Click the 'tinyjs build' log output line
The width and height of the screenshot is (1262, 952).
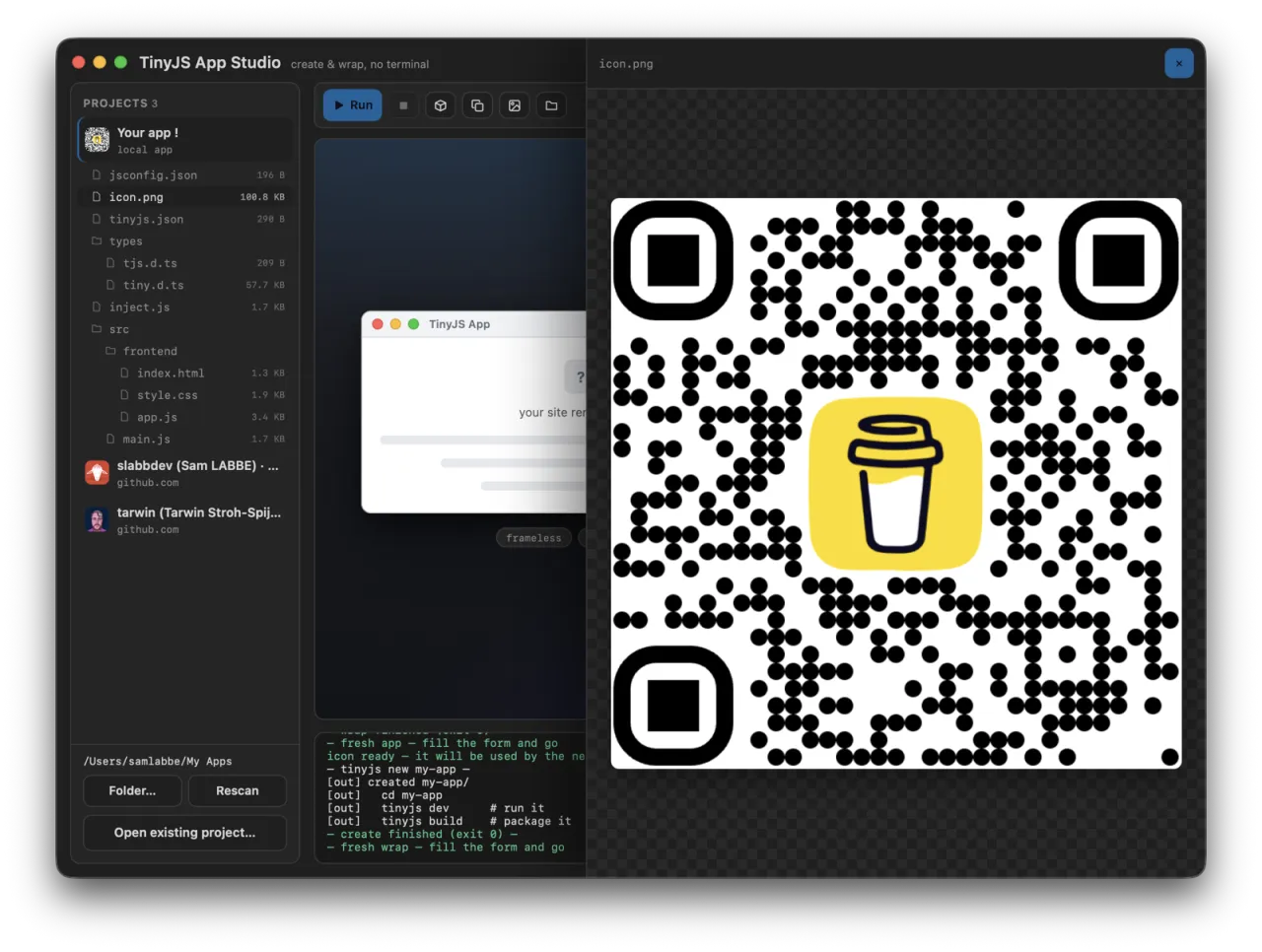point(449,821)
